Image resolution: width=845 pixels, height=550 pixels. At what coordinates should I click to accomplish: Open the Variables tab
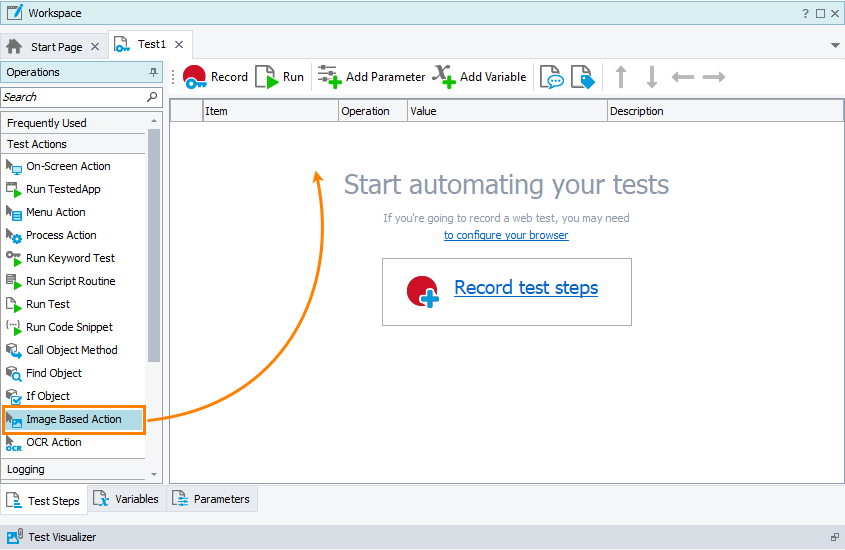click(126, 499)
